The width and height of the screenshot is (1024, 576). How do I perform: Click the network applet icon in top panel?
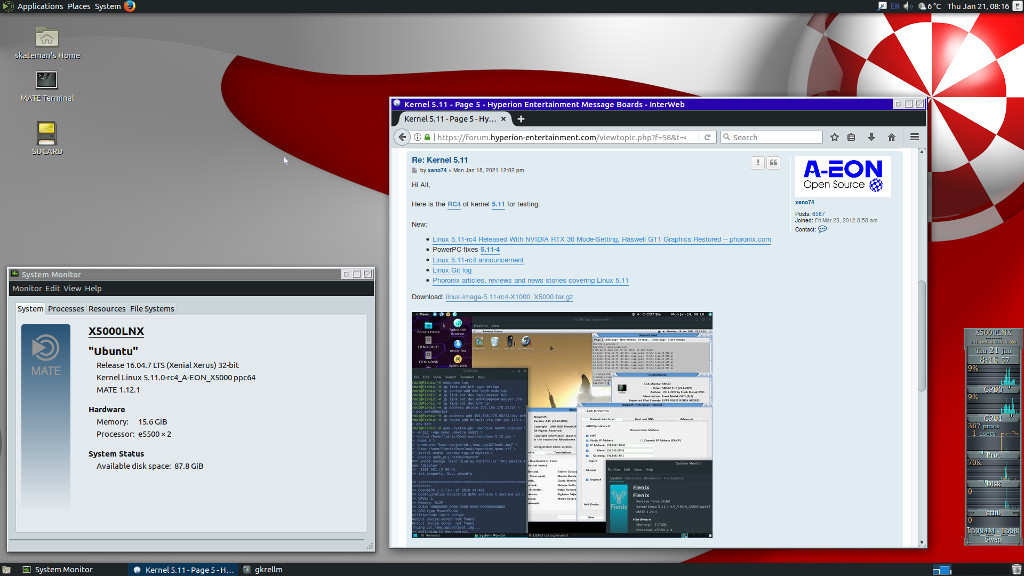tap(882, 7)
